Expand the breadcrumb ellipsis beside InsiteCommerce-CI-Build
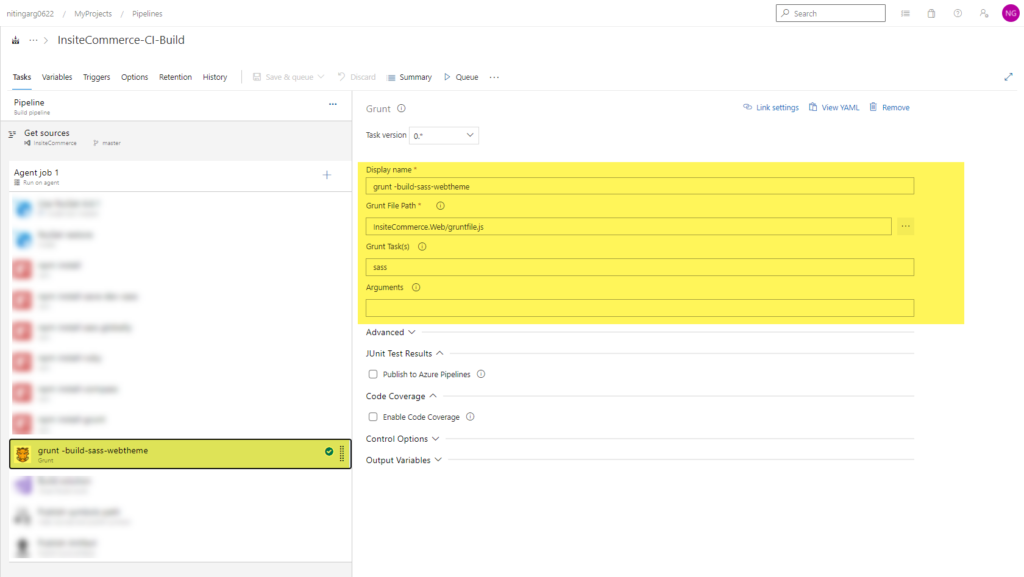Image resolution: width=1024 pixels, height=577 pixels. pos(33,40)
